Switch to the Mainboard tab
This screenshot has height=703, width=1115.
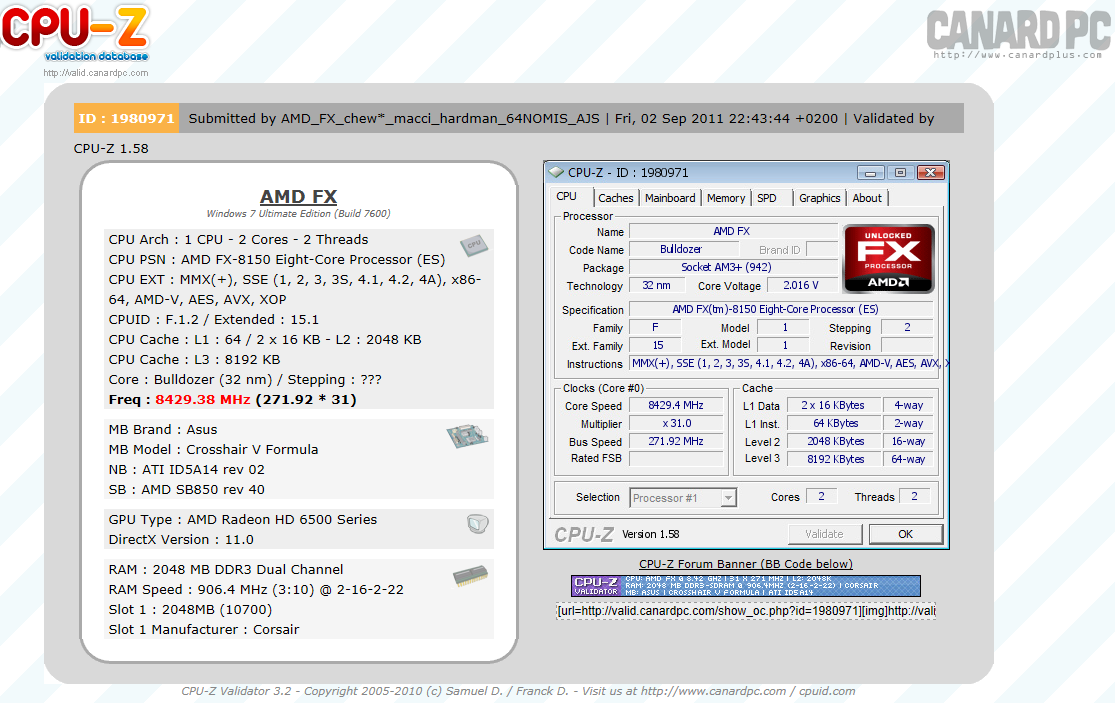[x=670, y=198]
